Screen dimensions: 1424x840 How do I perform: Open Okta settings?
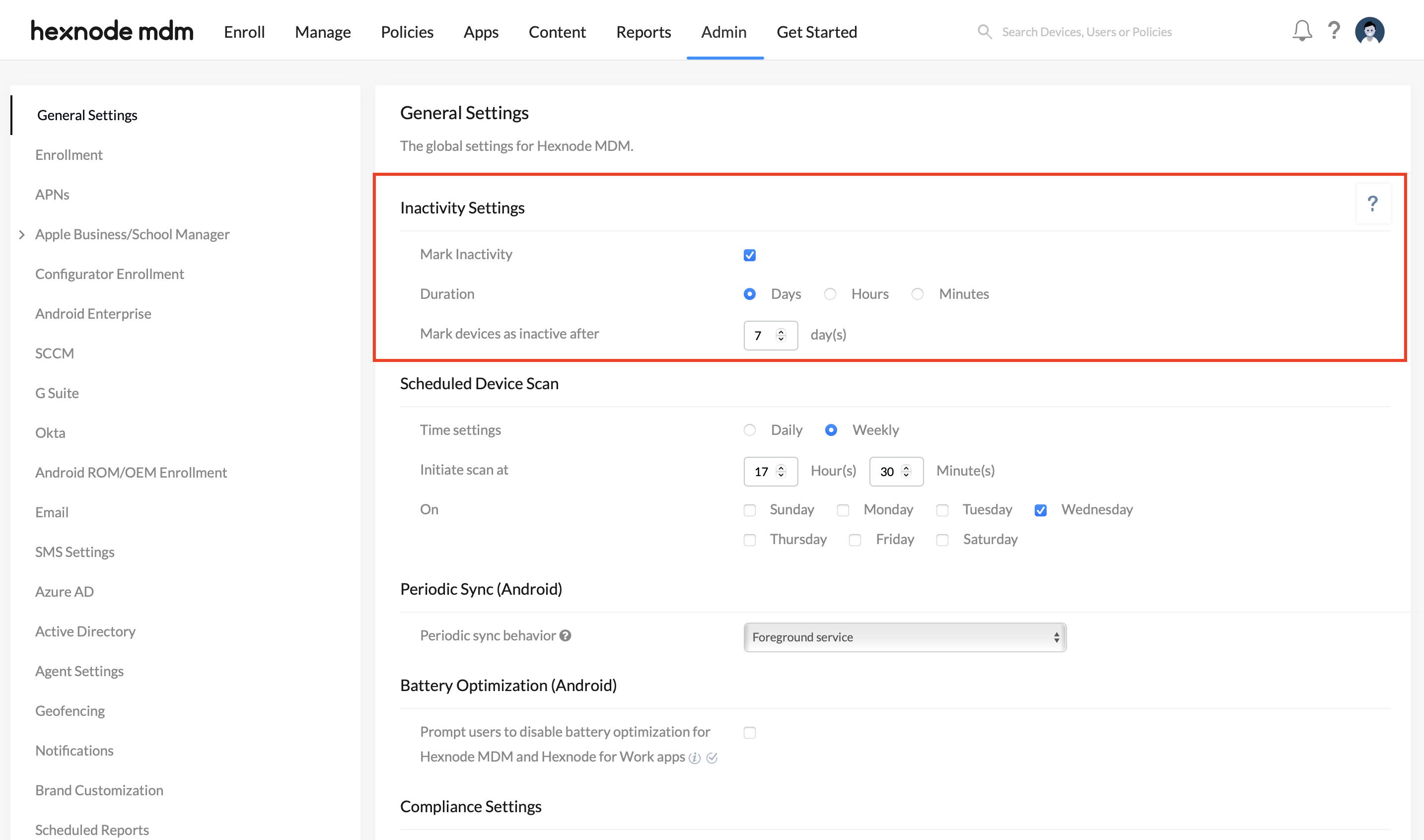click(x=50, y=432)
